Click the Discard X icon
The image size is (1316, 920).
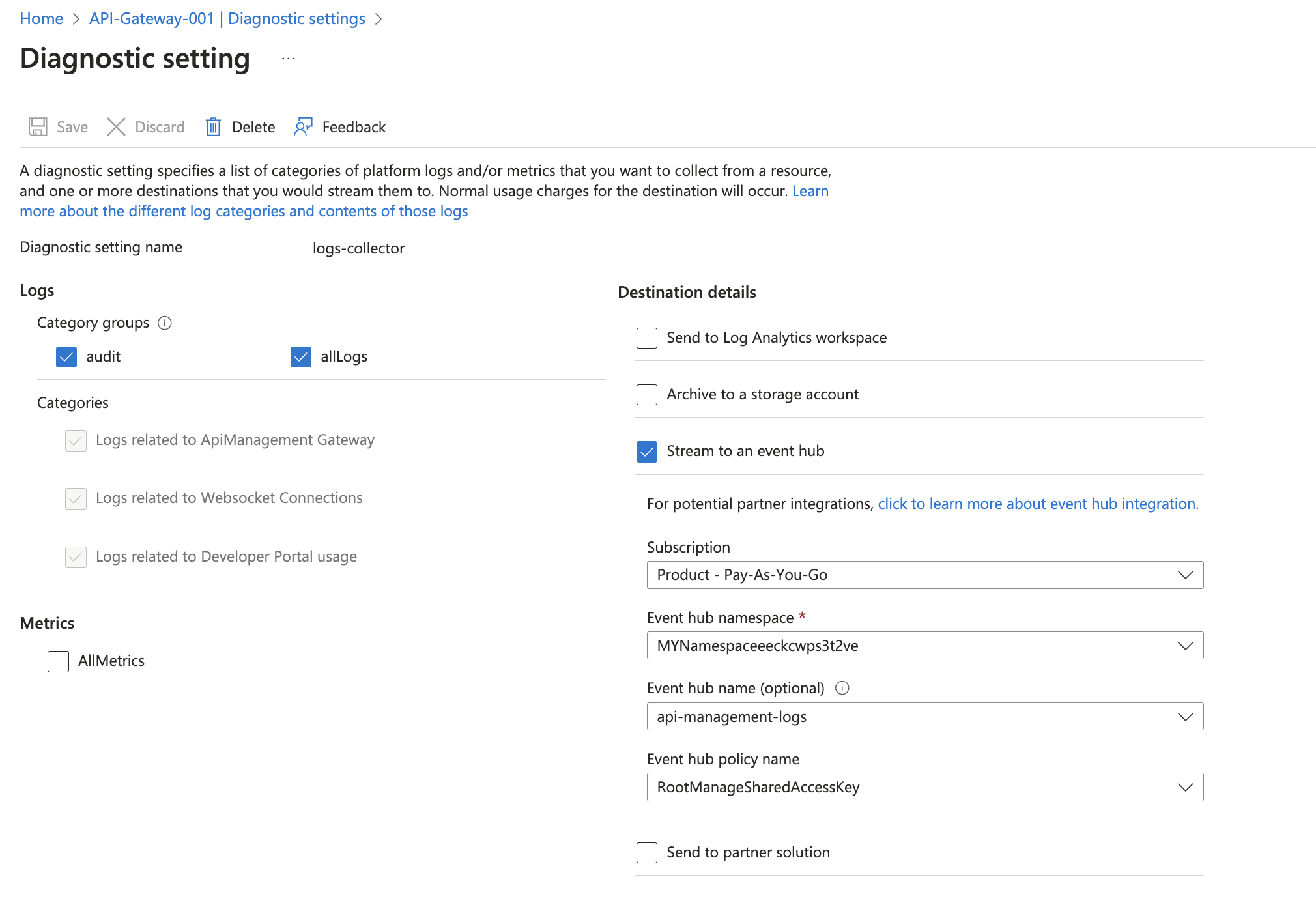point(116,126)
